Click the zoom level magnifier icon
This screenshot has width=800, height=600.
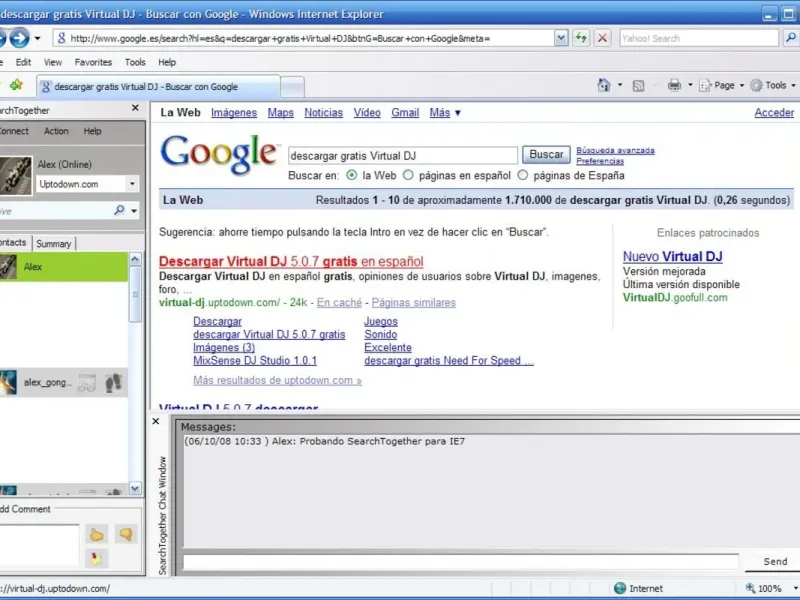[751, 588]
